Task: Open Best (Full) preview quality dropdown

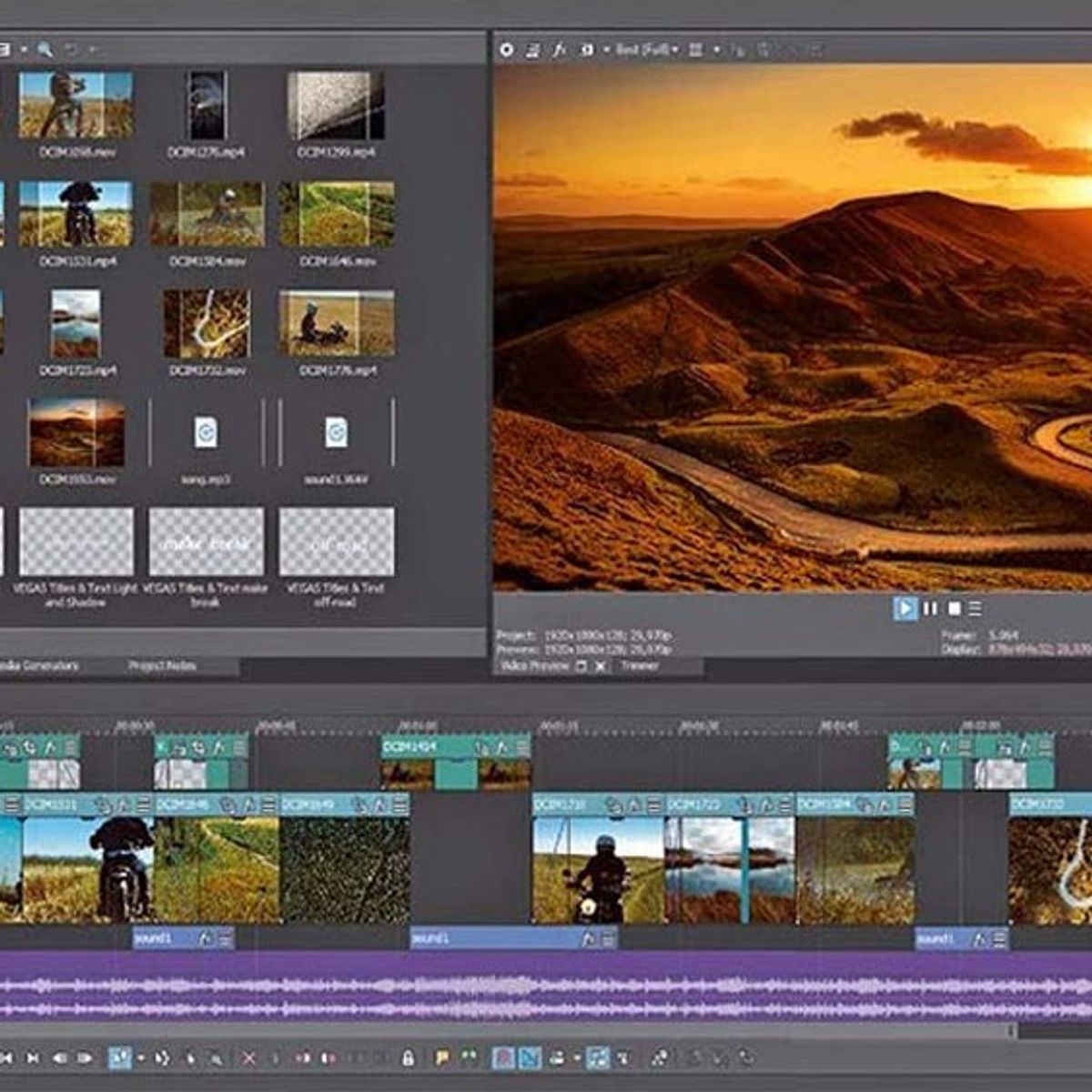Action: [647, 49]
